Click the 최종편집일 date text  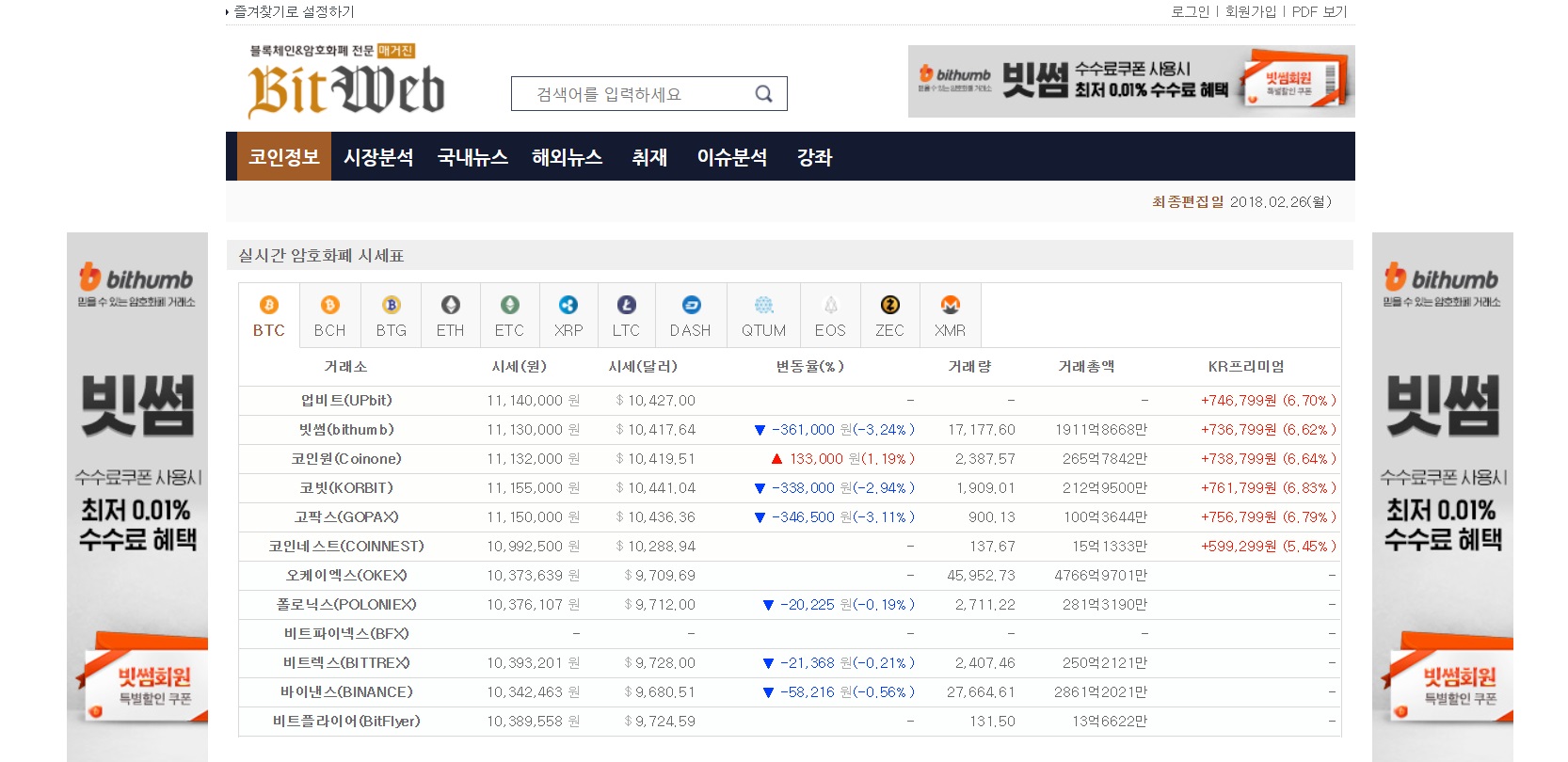(1241, 202)
